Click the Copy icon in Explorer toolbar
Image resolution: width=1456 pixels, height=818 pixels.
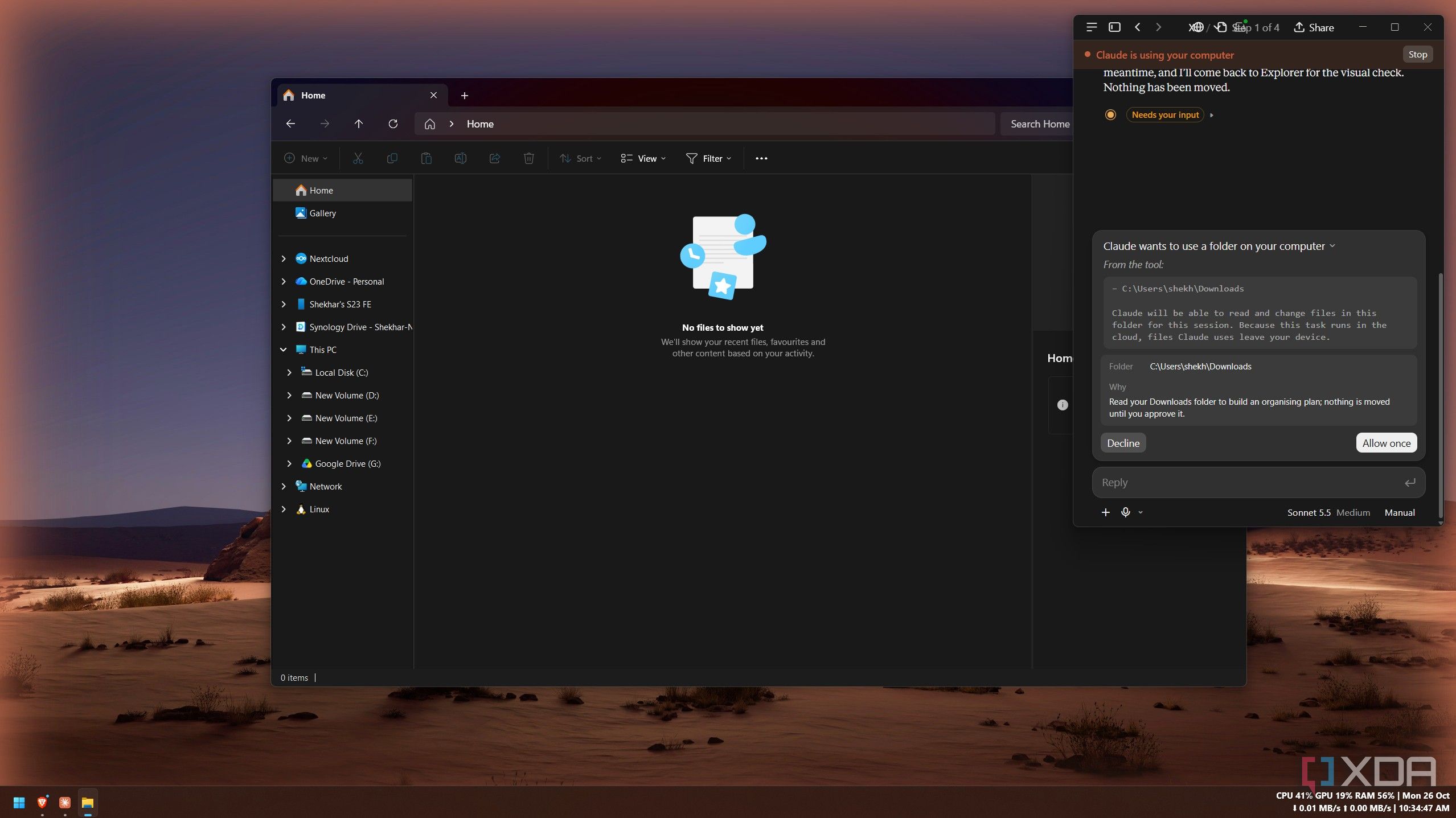[x=392, y=158]
